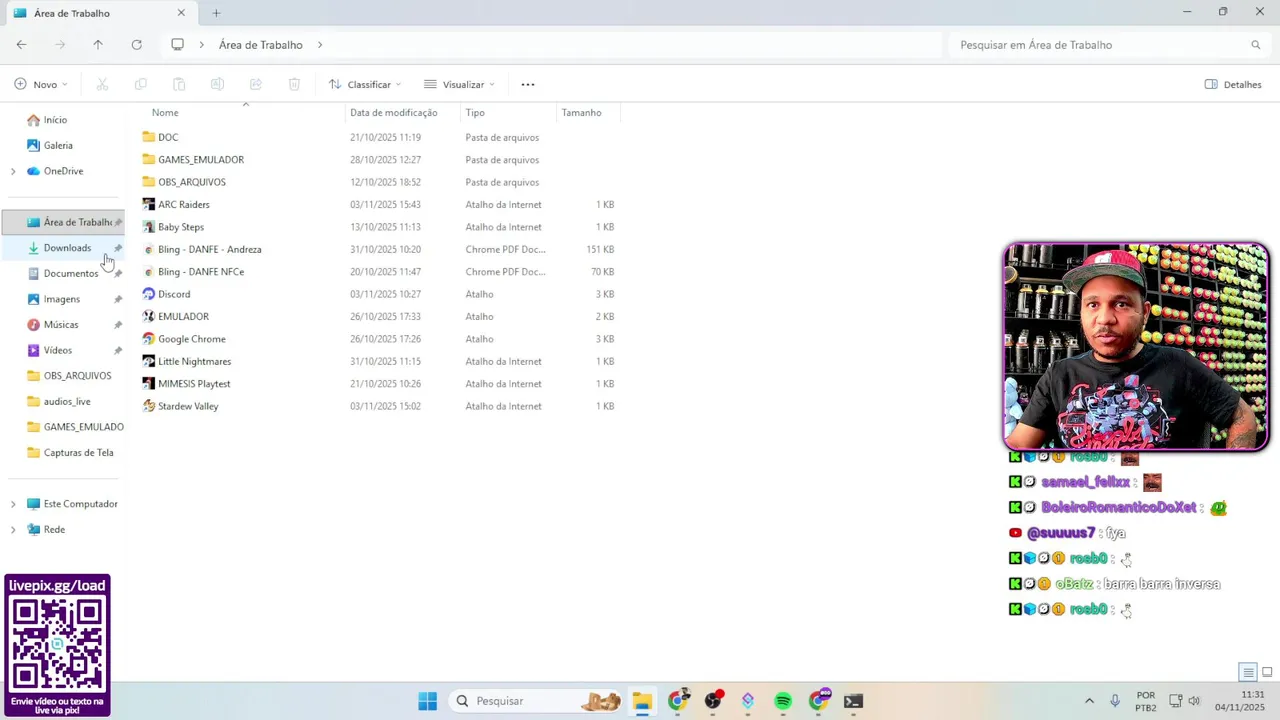Open Músicas in the sidebar
The image size is (1280, 720).
coord(61,325)
